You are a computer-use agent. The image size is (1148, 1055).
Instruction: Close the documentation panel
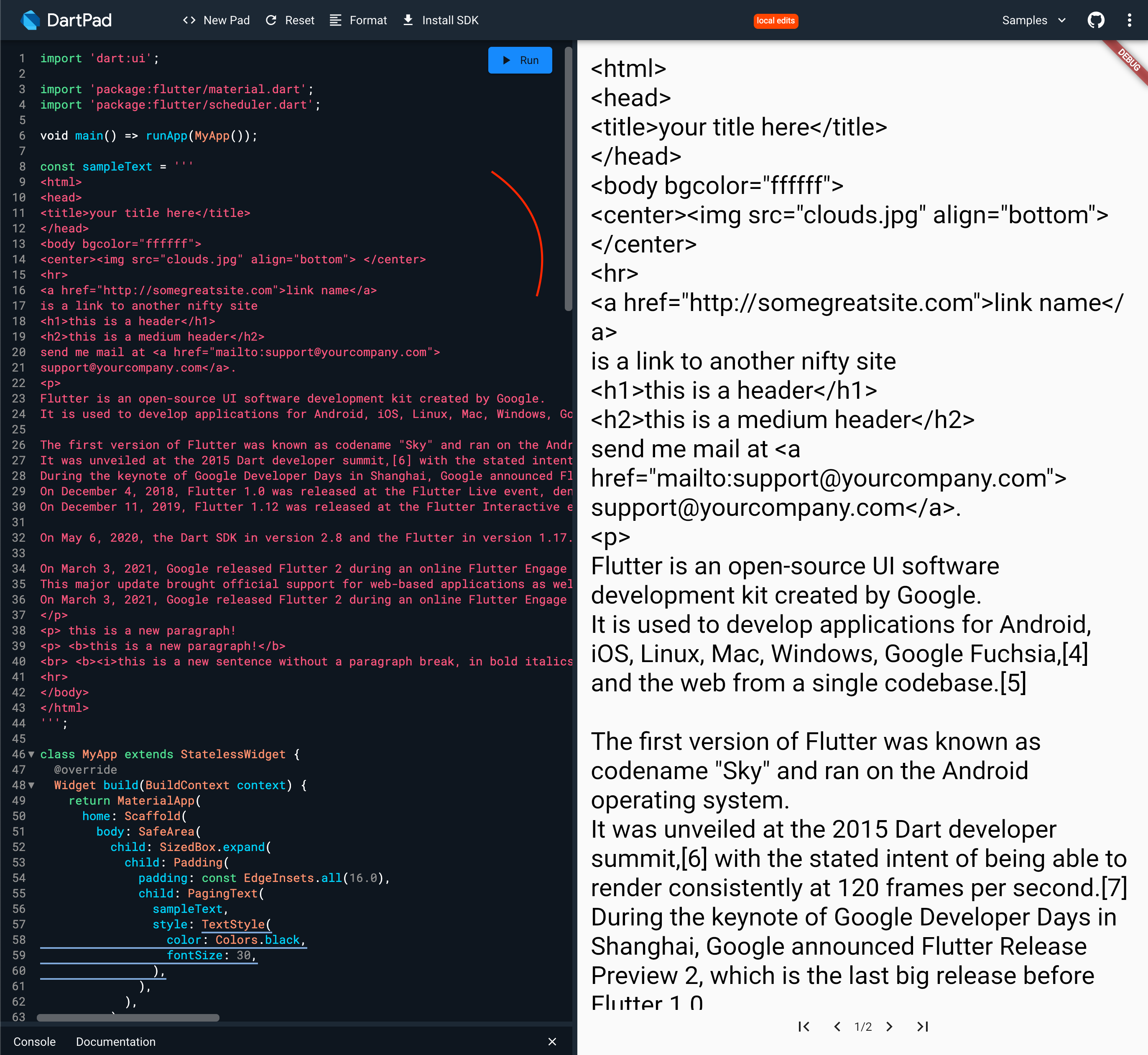pos(552,1041)
